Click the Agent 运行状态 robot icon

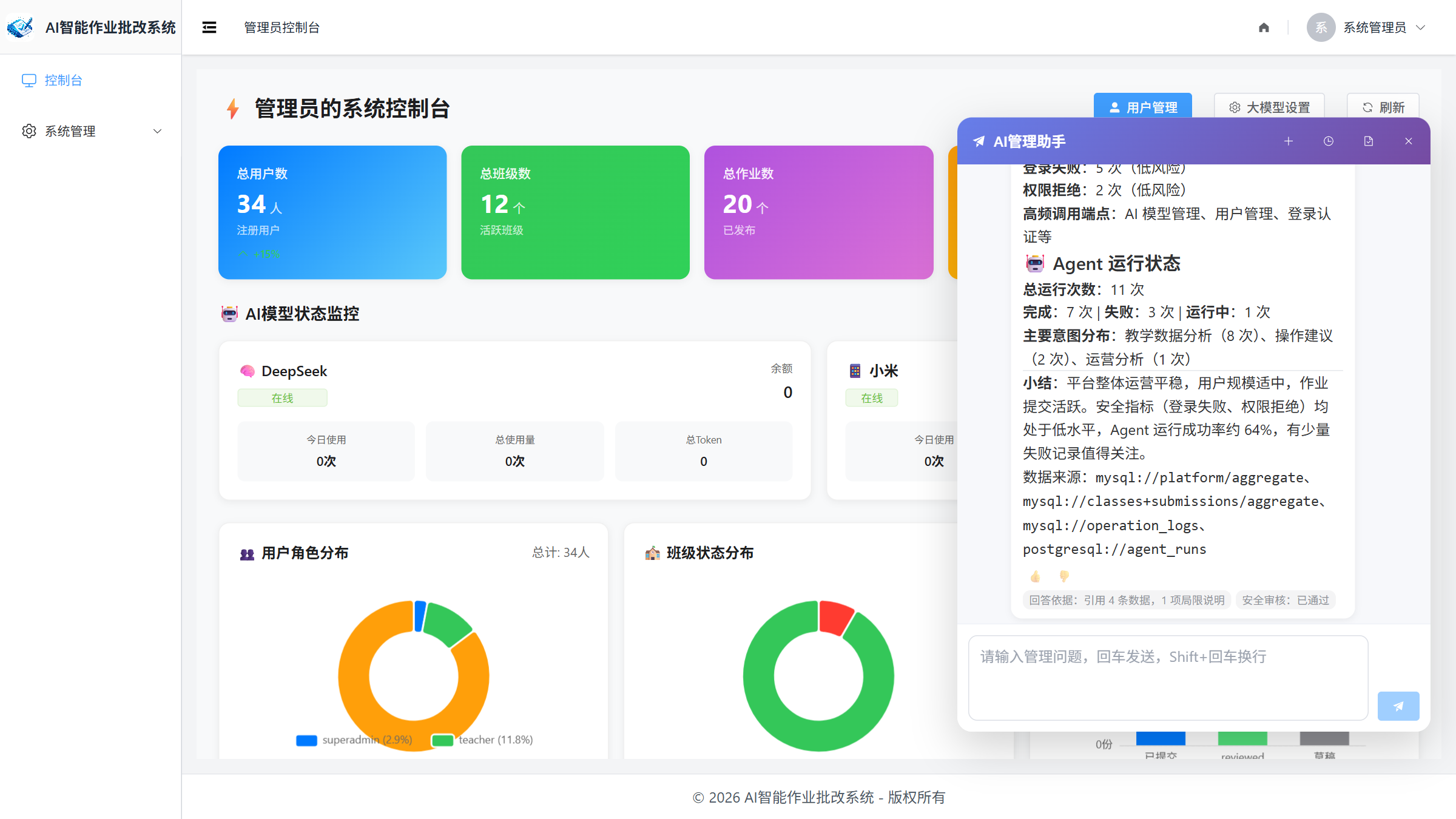tap(1035, 263)
